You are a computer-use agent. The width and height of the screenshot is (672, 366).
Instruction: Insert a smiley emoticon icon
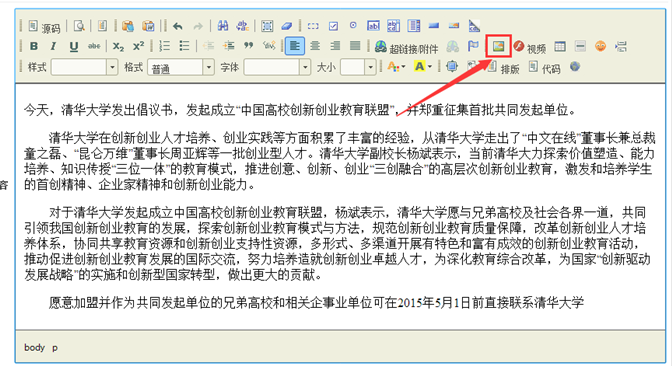[600, 46]
